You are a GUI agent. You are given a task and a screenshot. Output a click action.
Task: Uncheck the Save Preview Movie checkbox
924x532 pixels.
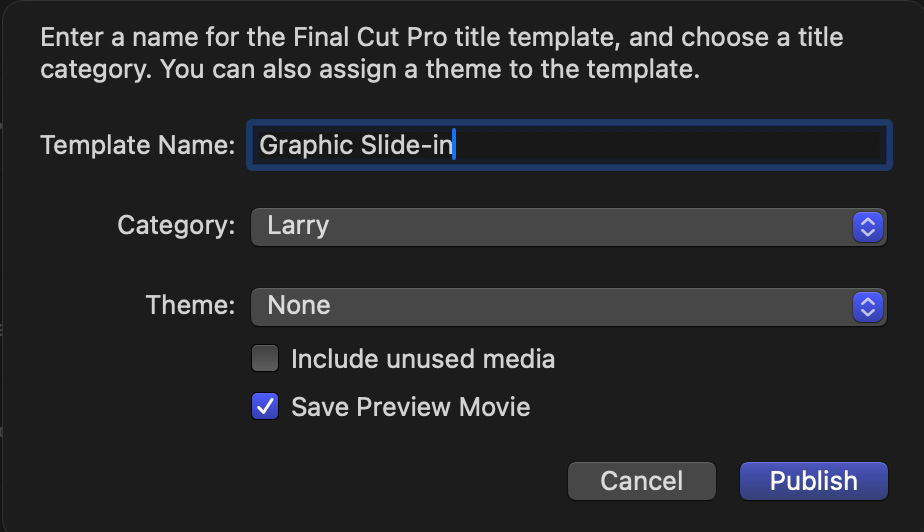265,406
